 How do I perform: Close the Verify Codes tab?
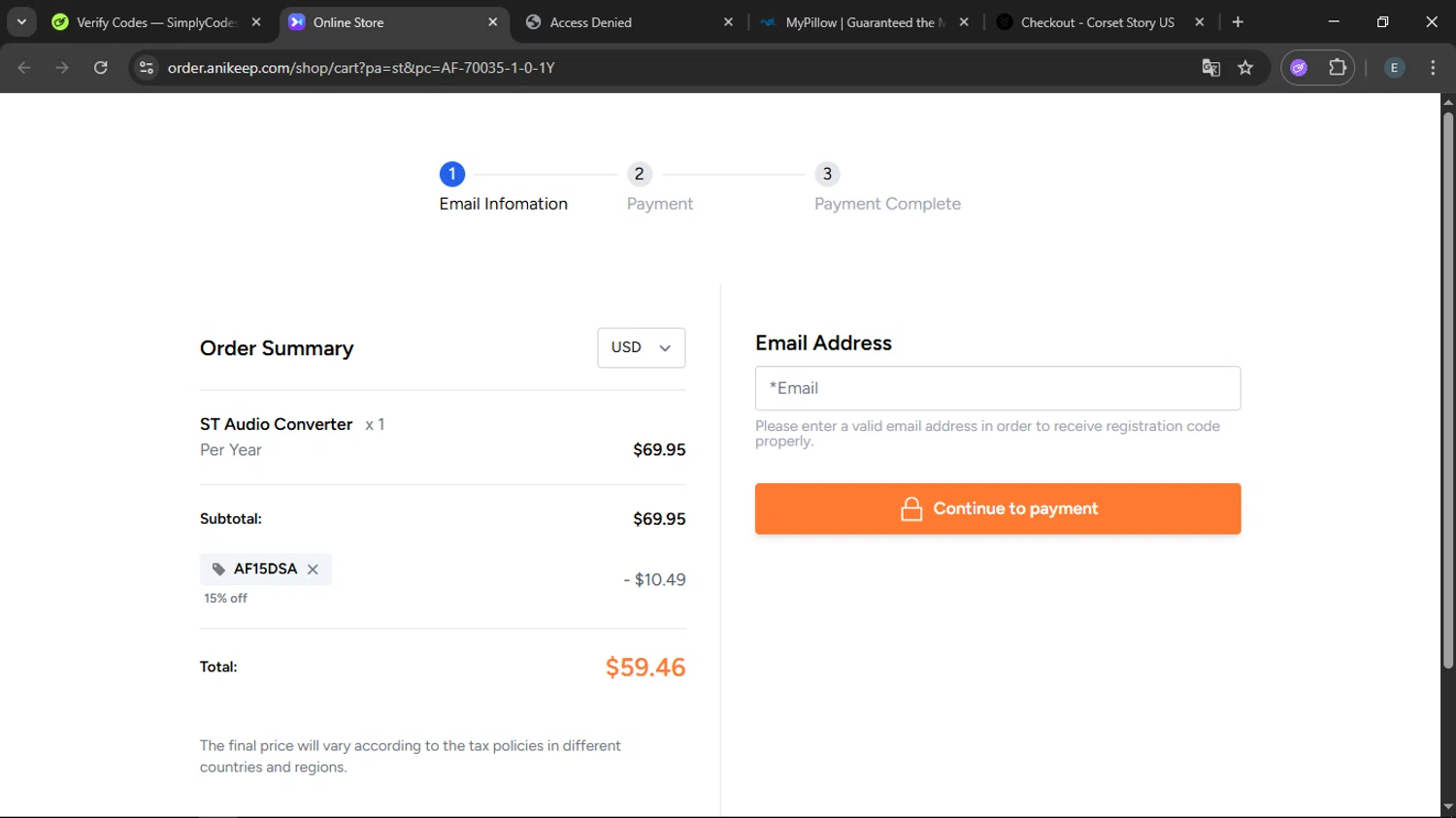tap(256, 22)
